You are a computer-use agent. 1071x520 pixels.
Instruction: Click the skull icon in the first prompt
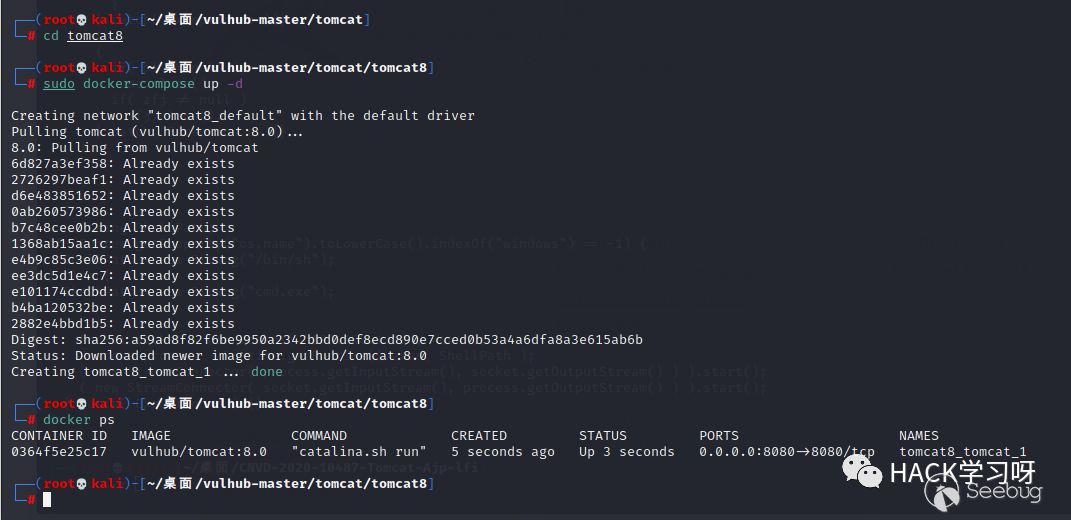tap(82, 20)
